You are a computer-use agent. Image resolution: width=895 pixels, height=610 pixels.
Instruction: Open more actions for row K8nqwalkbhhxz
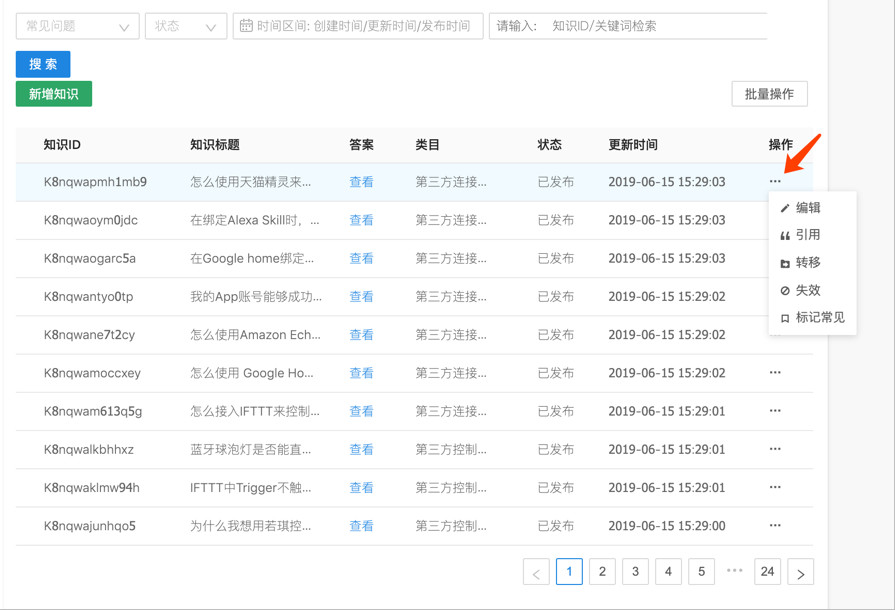click(x=775, y=449)
